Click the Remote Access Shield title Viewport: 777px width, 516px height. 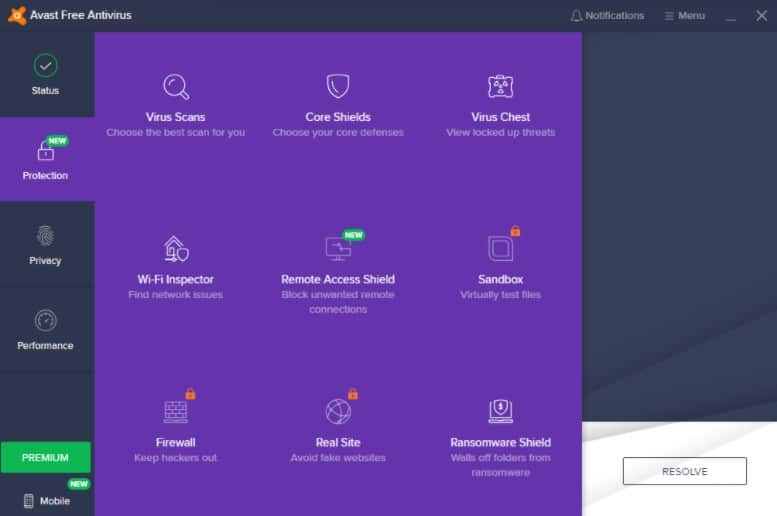338,280
